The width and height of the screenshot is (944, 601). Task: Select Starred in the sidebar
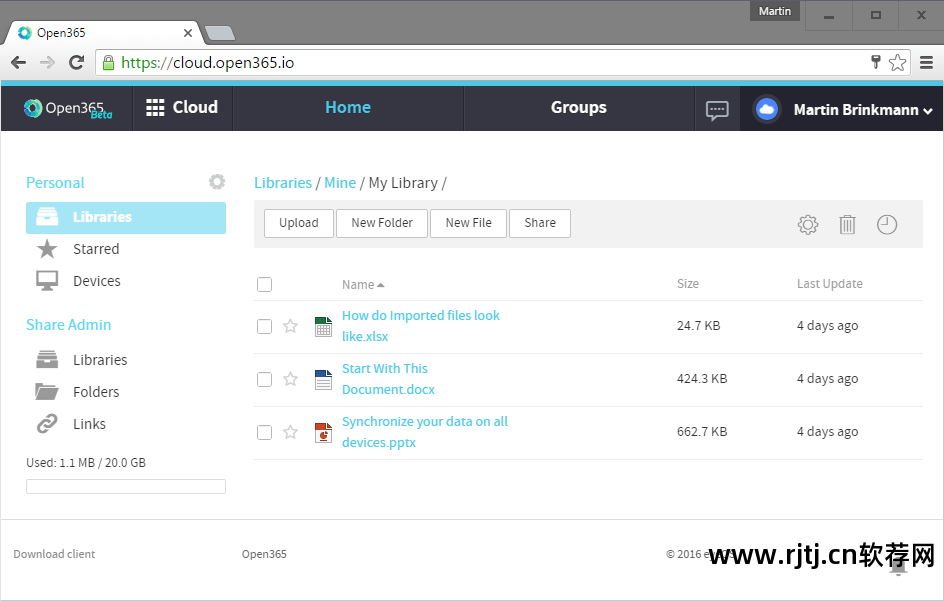tap(96, 249)
